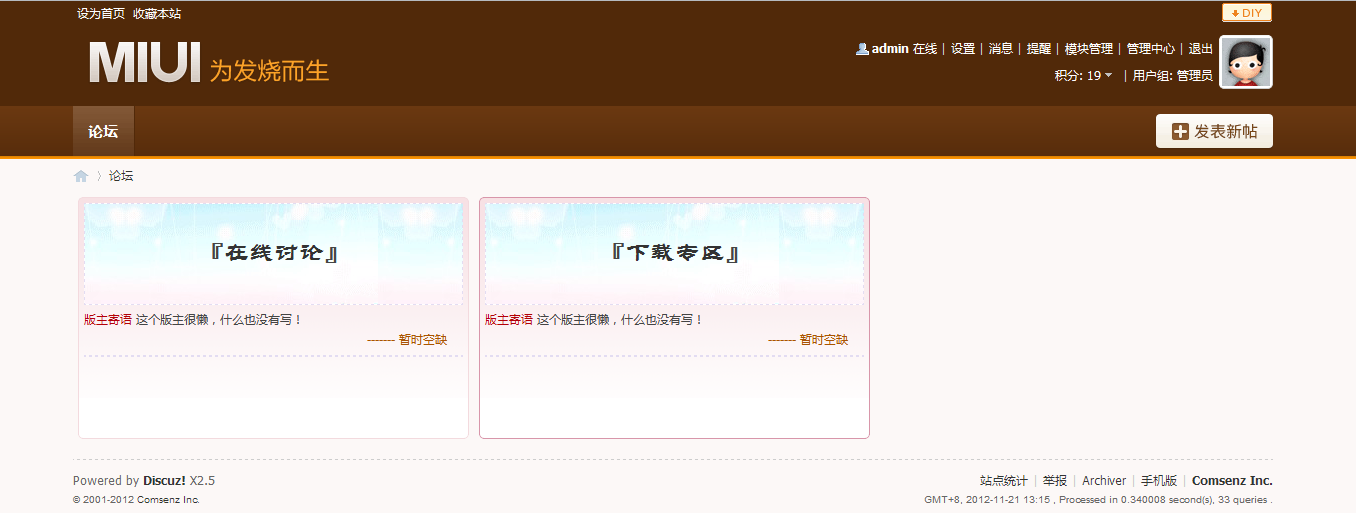Click 为发烧而生 slogan text
Image resolution: width=1366 pixels, height=513 pixels.
pyautogui.click(x=269, y=70)
